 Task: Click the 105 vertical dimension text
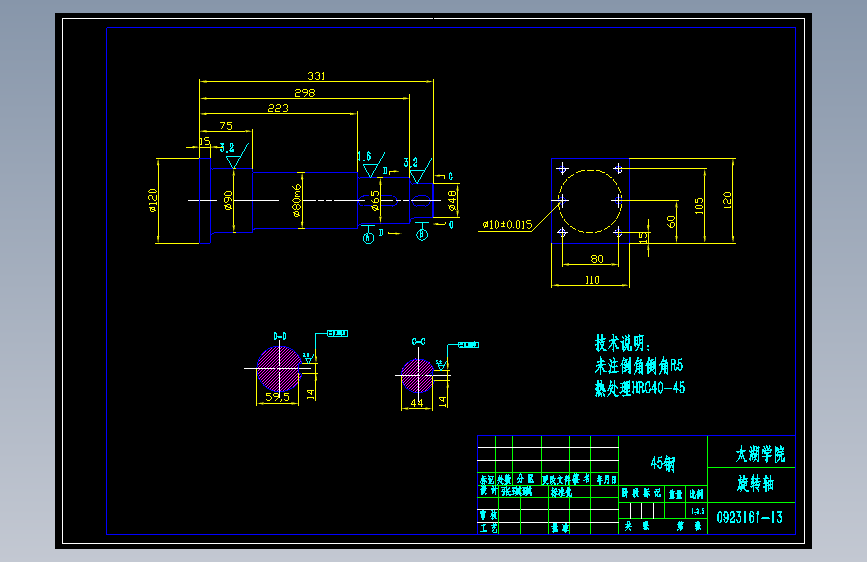point(699,206)
